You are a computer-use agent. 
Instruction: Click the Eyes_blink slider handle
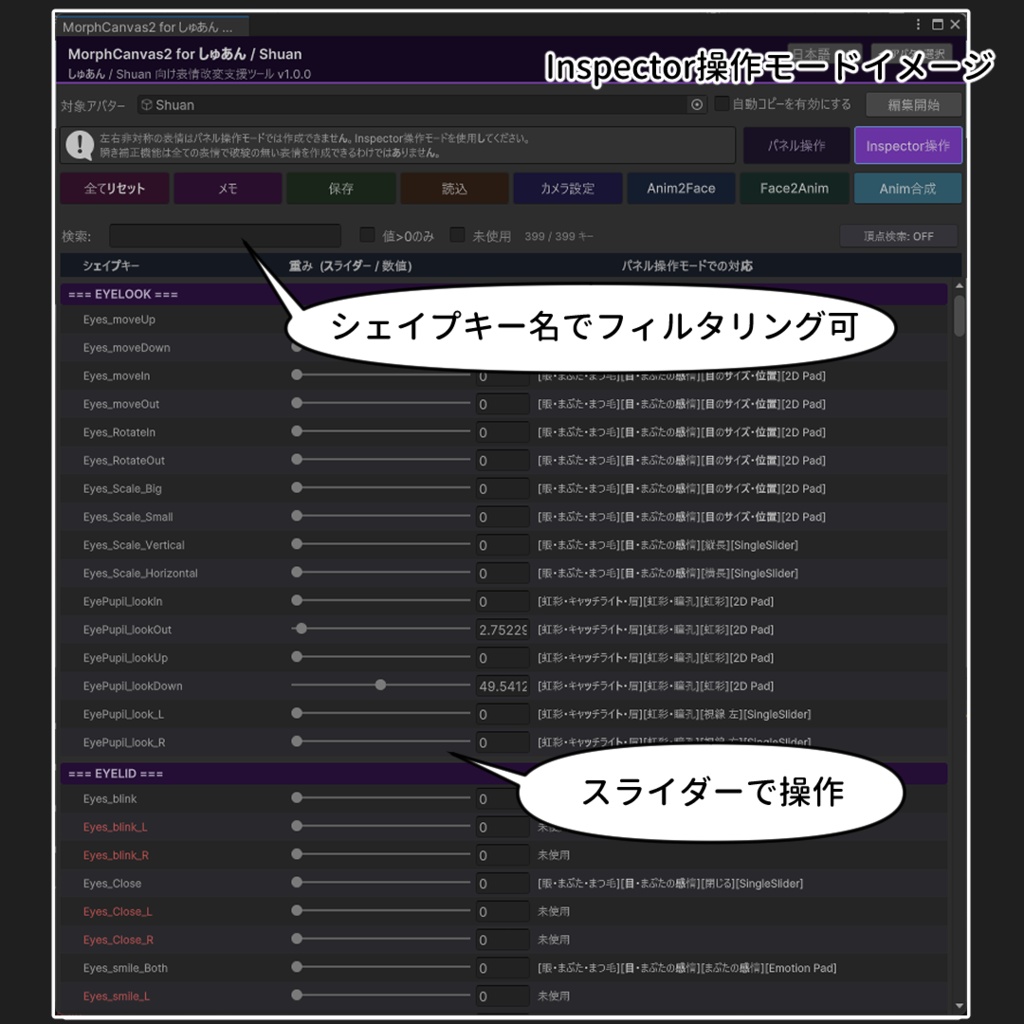click(x=297, y=797)
